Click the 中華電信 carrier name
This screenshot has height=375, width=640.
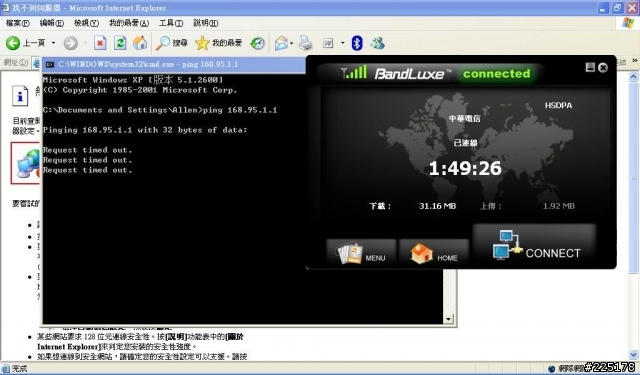tap(464, 118)
